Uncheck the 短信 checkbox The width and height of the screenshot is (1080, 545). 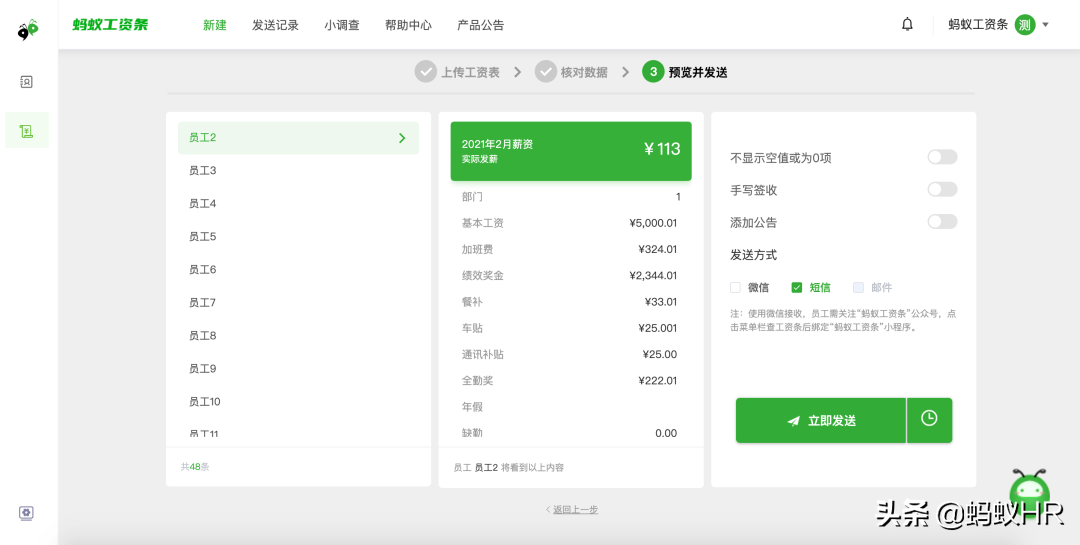(x=797, y=287)
